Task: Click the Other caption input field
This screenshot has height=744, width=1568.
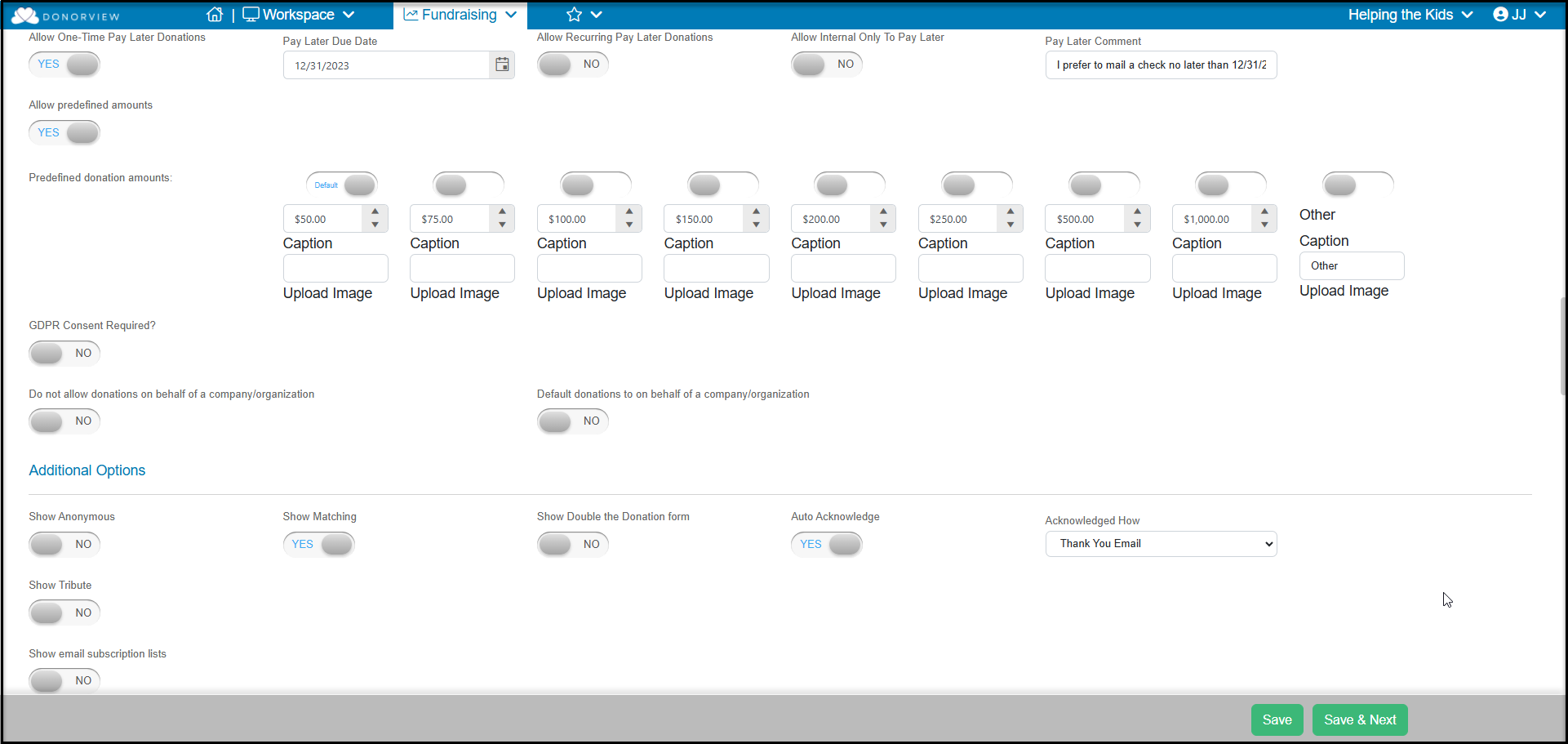Action: click(x=1352, y=265)
